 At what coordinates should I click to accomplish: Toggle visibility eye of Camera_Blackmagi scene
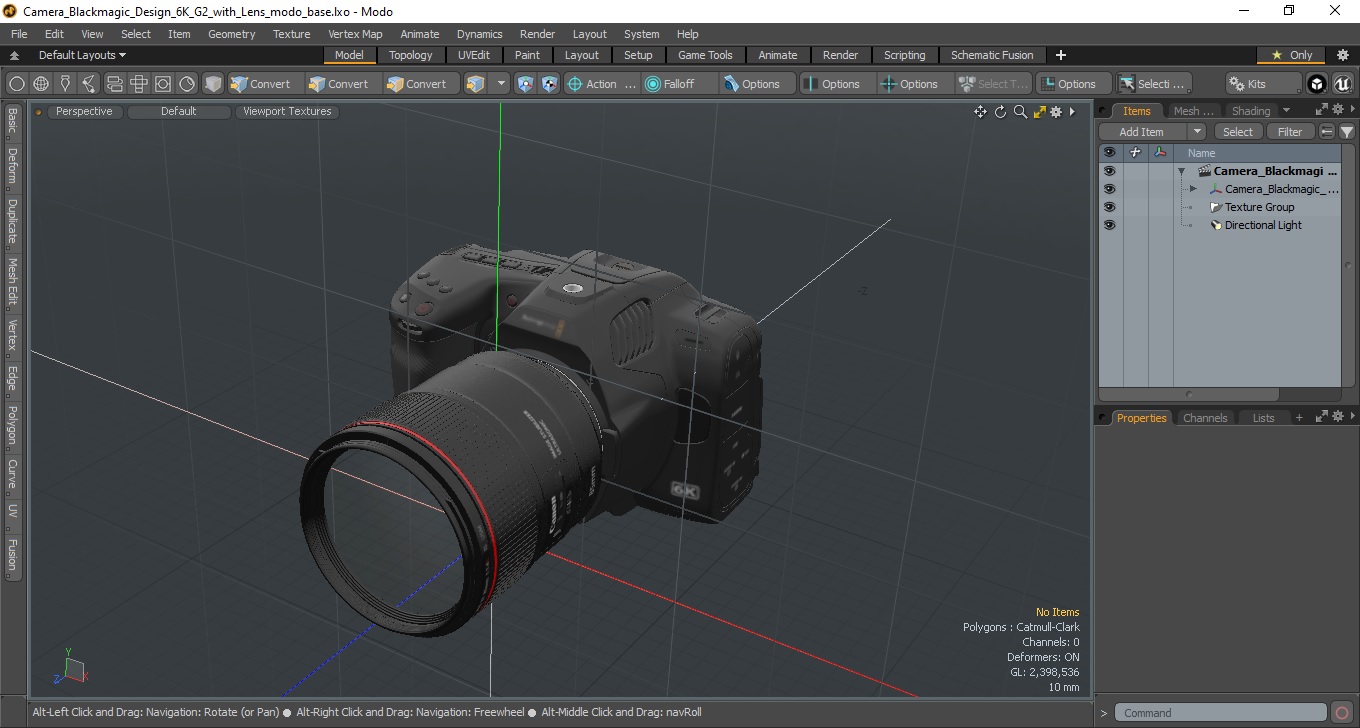click(1109, 171)
